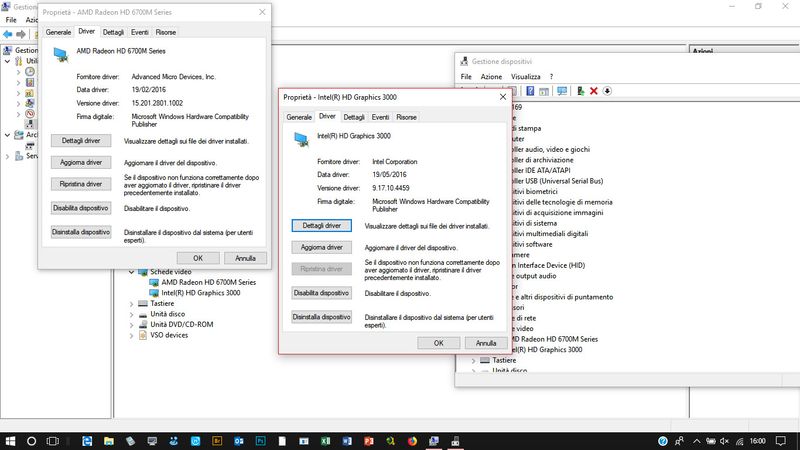Click Dettagli driver in Intel HD Graphics dialog
The width and height of the screenshot is (800, 450).
(x=321, y=226)
